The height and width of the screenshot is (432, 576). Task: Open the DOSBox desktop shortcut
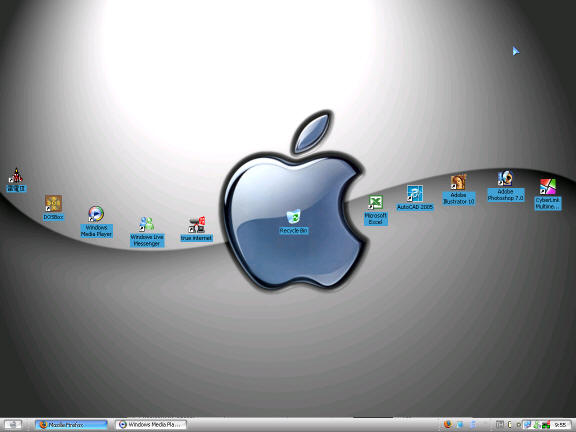(x=53, y=208)
